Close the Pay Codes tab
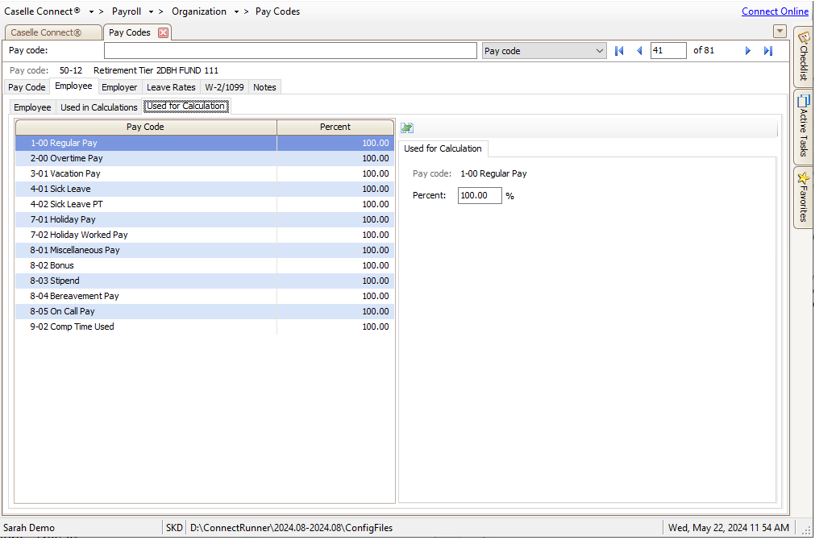814x538 pixels. pos(163,33)
